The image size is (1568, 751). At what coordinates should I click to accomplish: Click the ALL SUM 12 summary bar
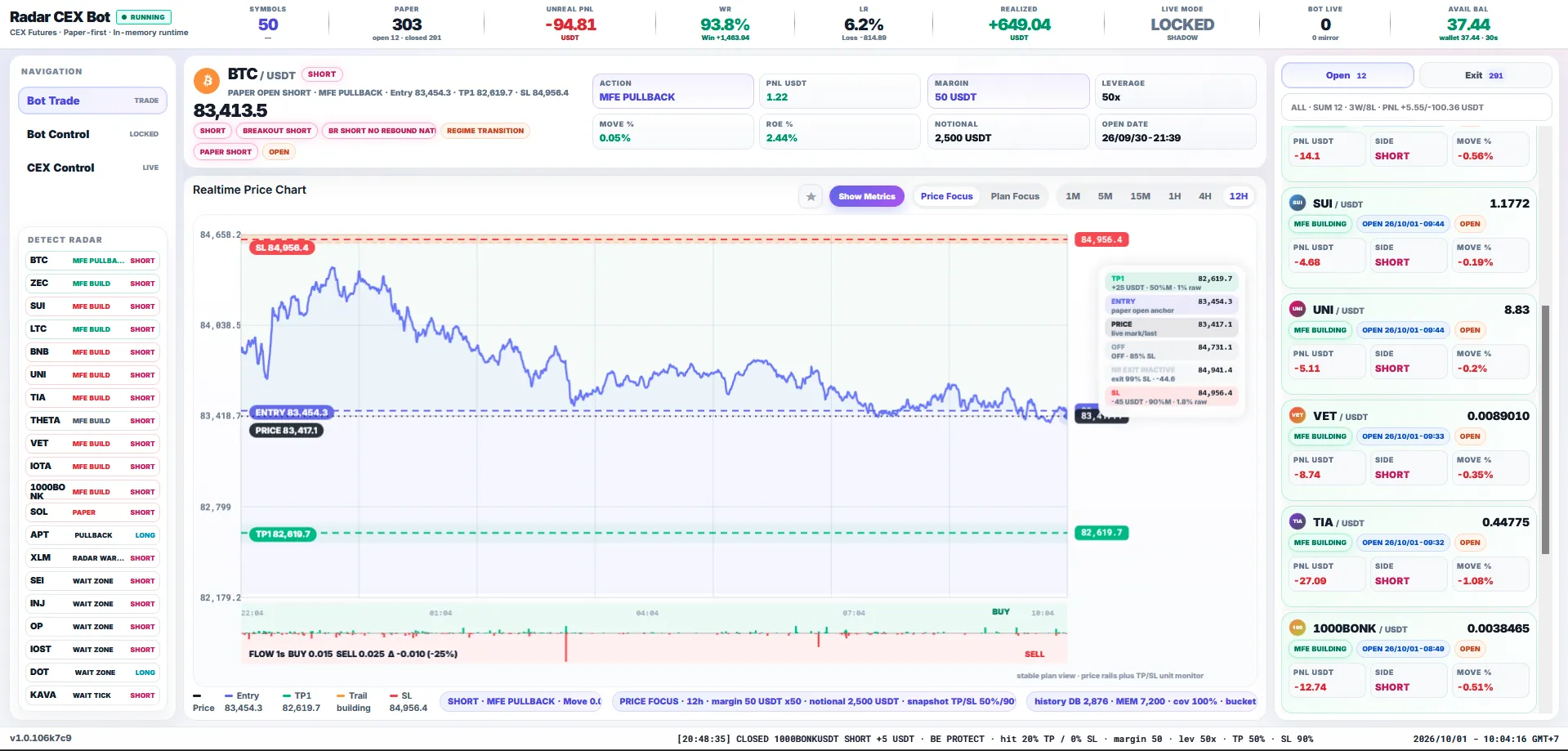pos(1416,107)
